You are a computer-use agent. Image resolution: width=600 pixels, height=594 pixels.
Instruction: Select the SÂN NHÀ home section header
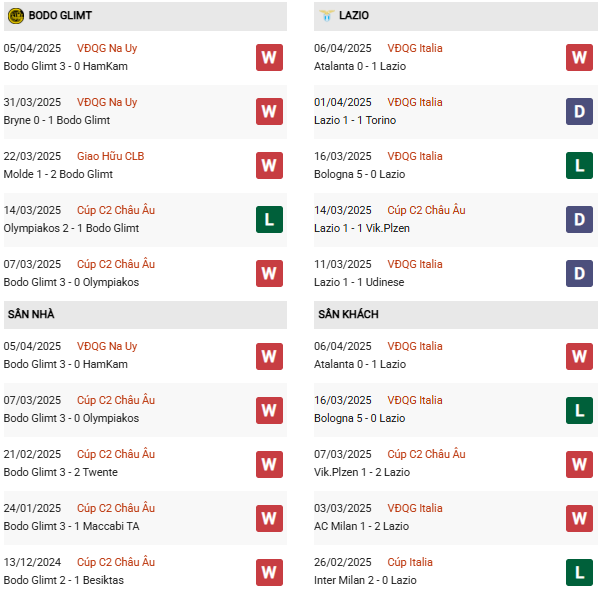point(31,314)
